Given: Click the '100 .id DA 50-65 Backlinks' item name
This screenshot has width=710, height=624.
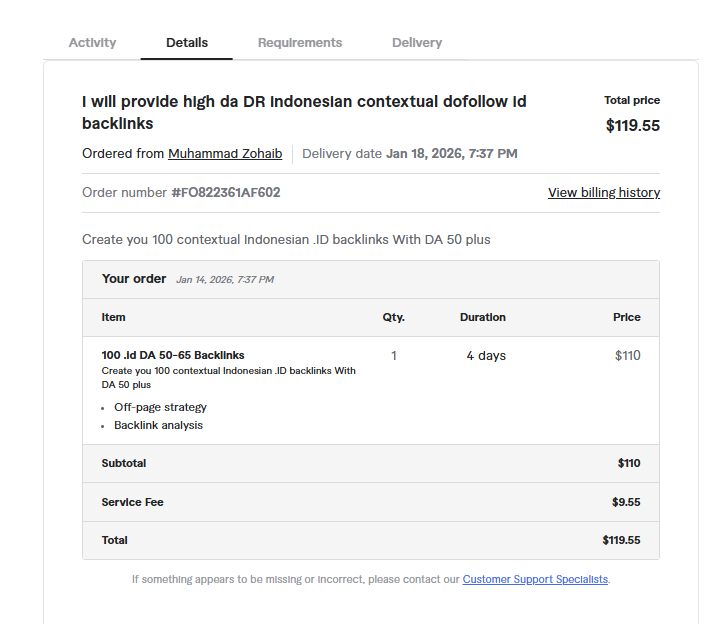Looking at the screenshot, I should (173, 355).
